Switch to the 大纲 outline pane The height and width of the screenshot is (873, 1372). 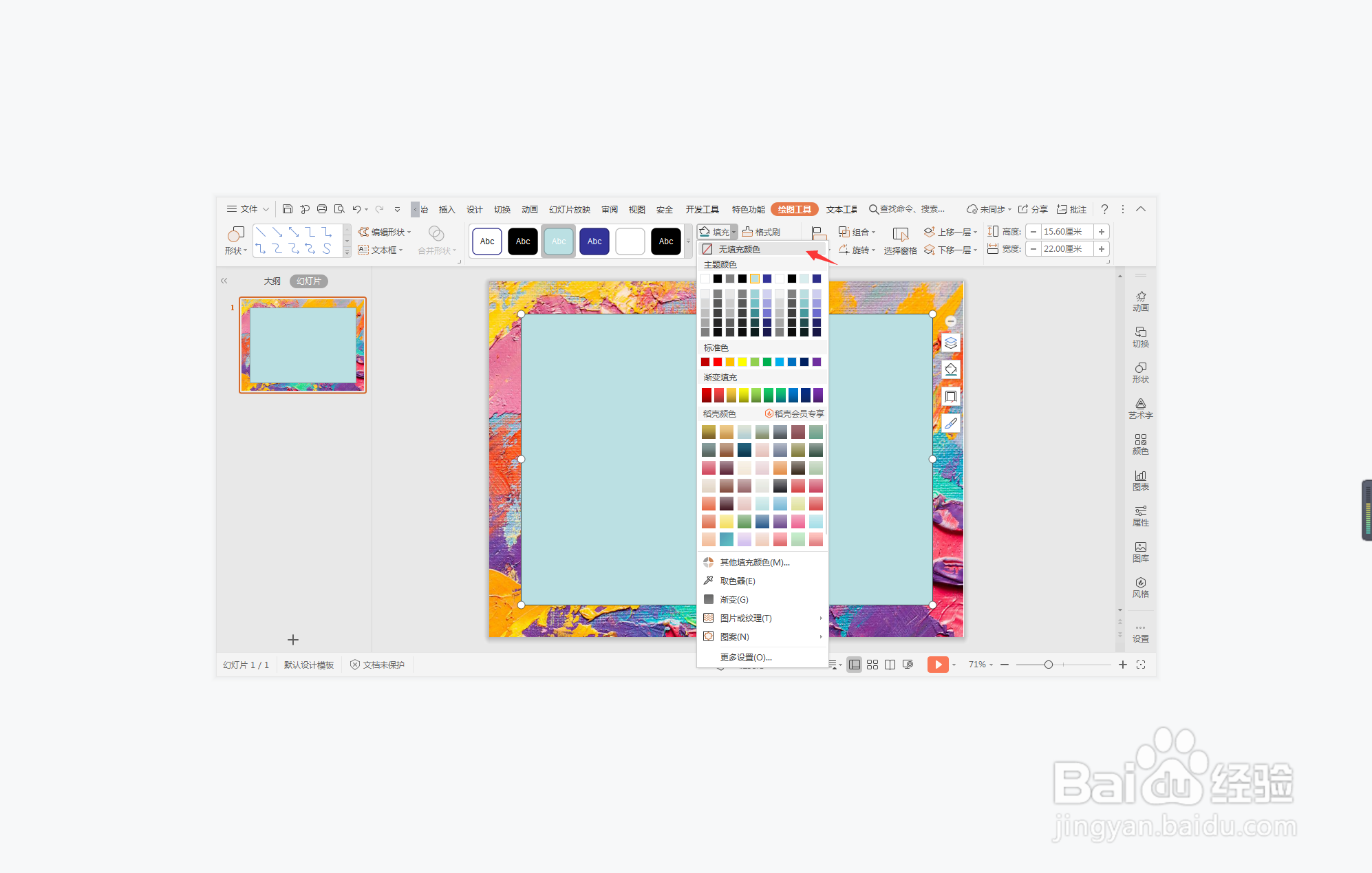click(272, 281)
